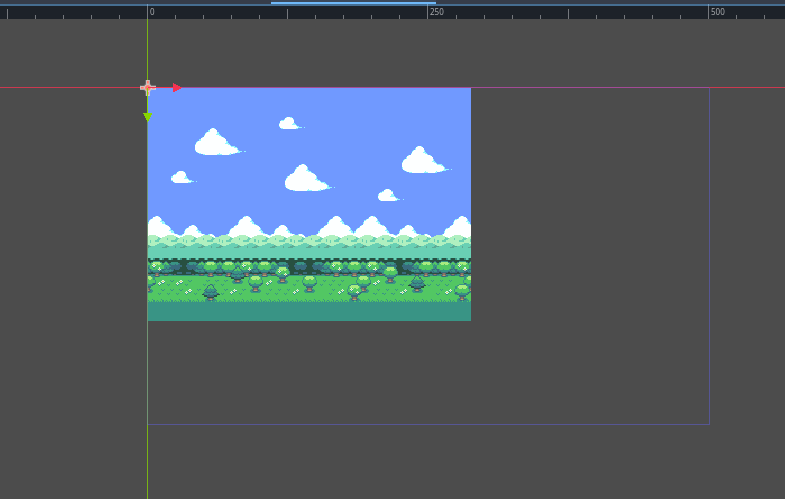Click the big cloud on the right side
785x499 pixels.
[x=422, y=161]
